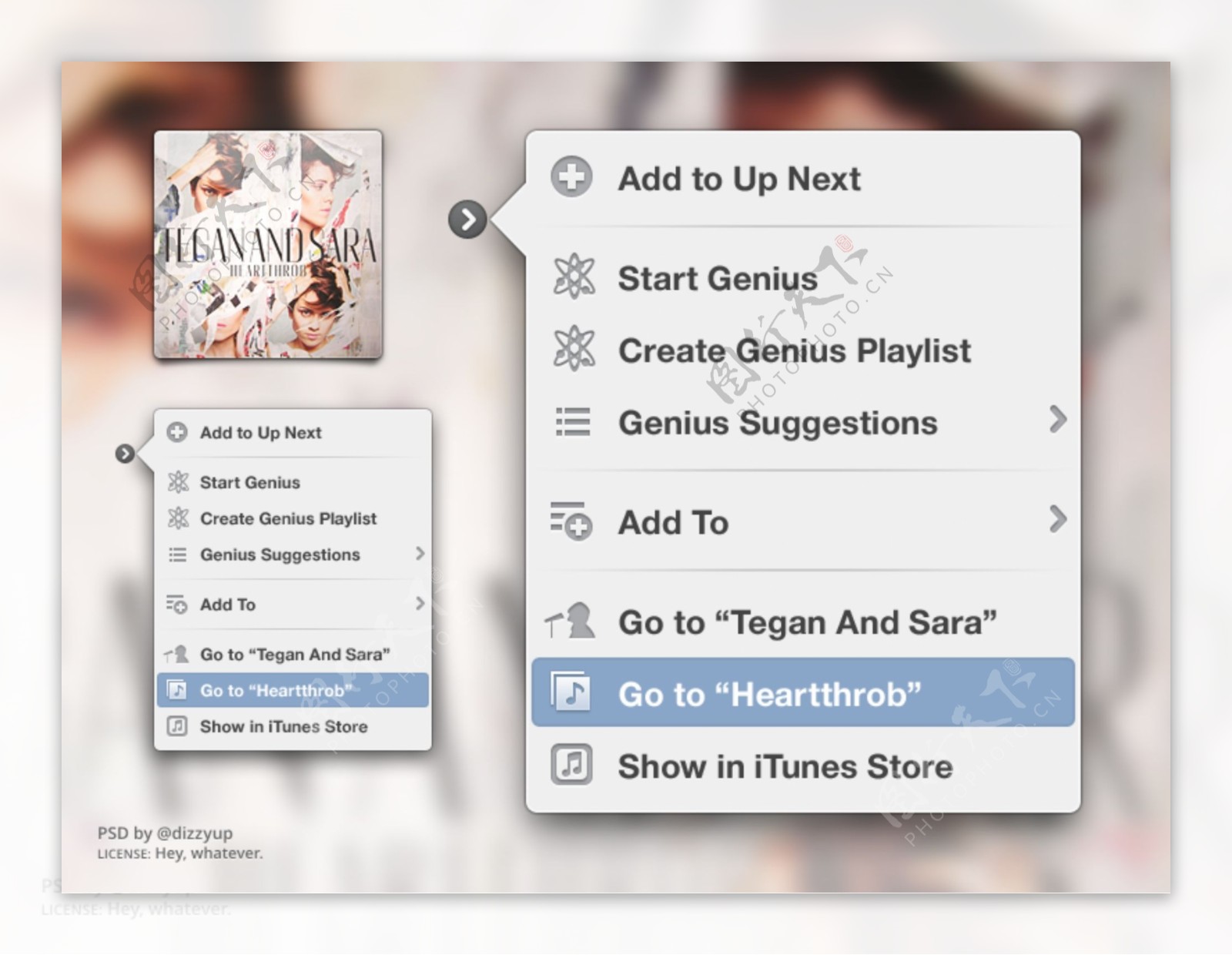Open Genius Suggestions in the large menu
The width and height of the screenshot is (1232, 955).
tap(803, 423)
